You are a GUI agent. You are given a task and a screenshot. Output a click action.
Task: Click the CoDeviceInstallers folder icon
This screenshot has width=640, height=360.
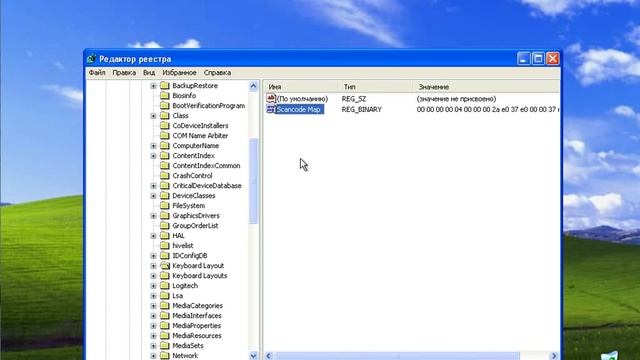165,125
